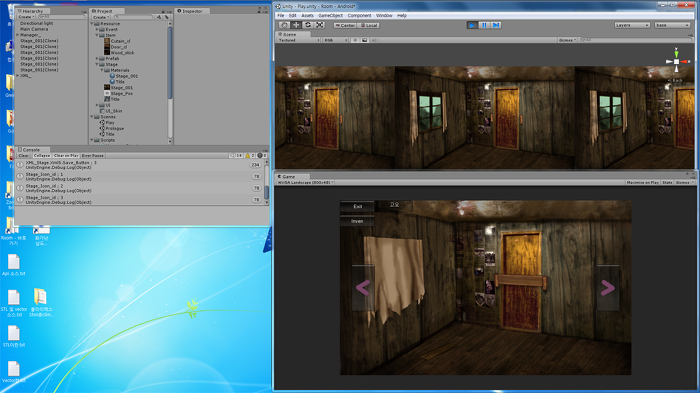Pause the running game
This screenshot has width=700, height=393.
484,25
